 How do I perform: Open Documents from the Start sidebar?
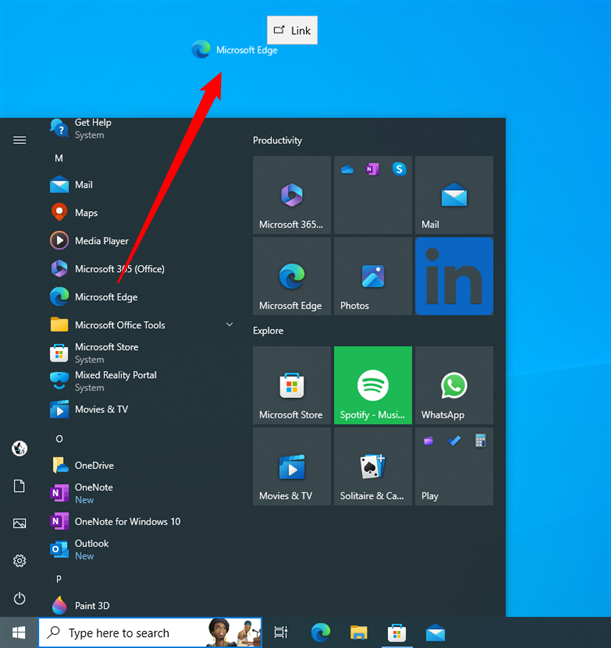[x=19, y=486]
